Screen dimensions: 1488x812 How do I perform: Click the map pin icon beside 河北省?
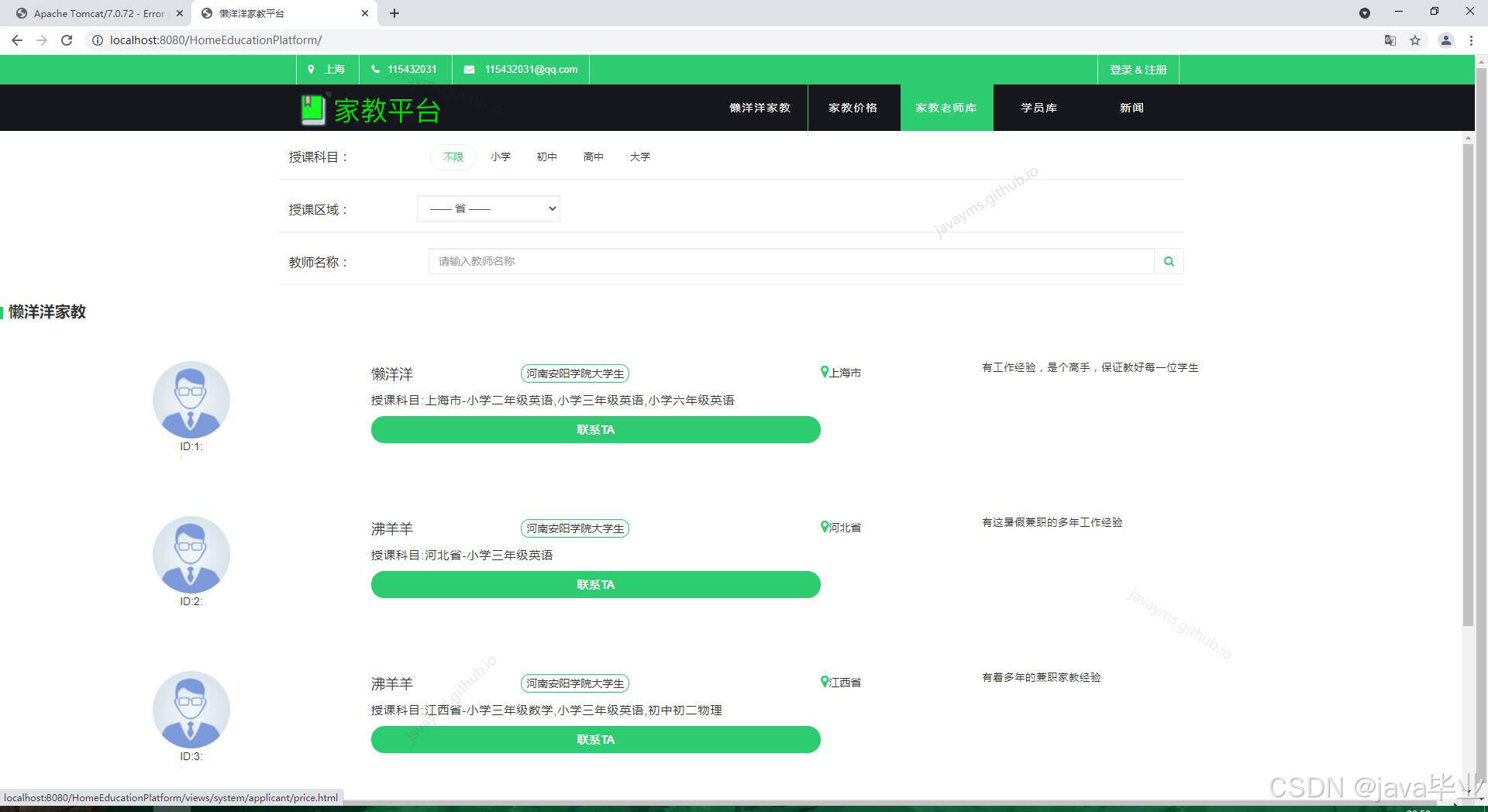click(x=824, y=526)
